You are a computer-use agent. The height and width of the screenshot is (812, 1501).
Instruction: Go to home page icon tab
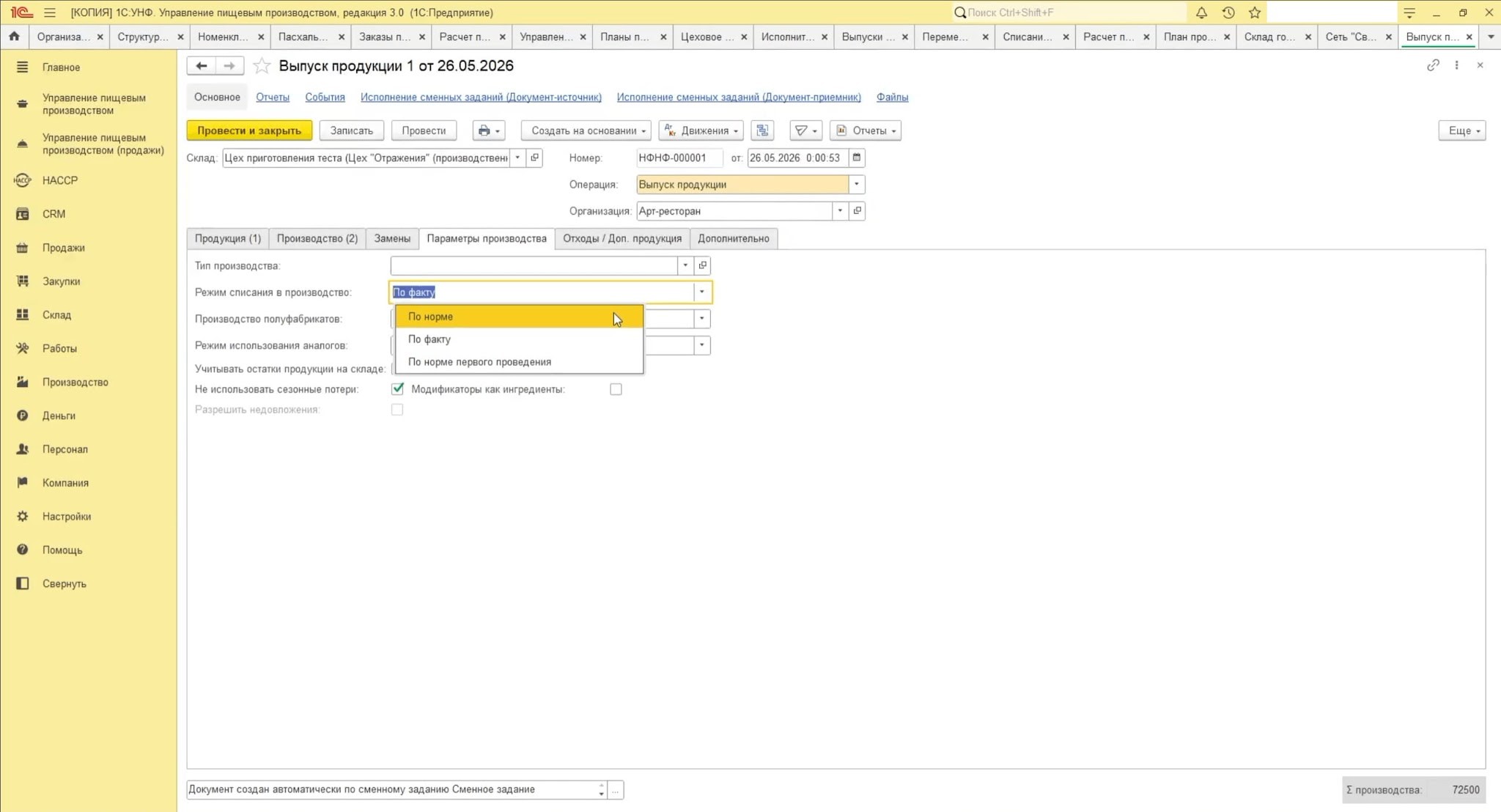tap(14, 37)
